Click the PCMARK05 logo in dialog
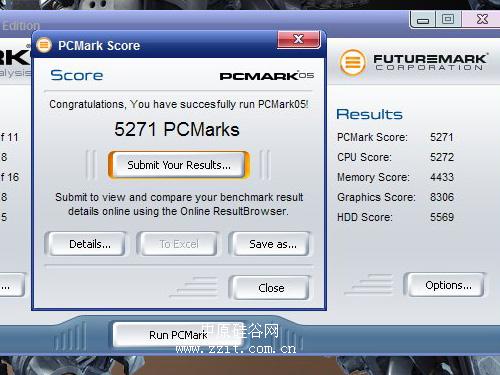Image resolution: width=500 pixels, height=375 pixels. click(266, 76)
